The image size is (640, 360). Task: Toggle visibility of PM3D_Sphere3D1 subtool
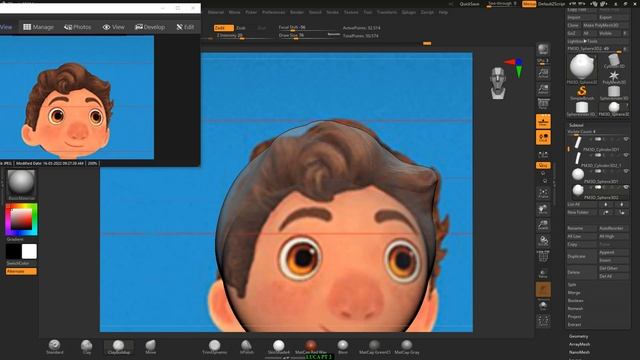pos(626,171)
